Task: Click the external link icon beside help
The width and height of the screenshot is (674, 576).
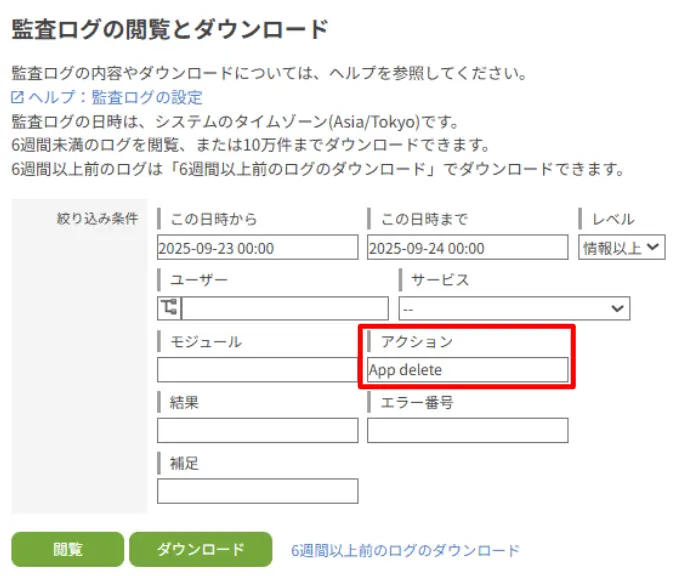Action: pos(18,98)
